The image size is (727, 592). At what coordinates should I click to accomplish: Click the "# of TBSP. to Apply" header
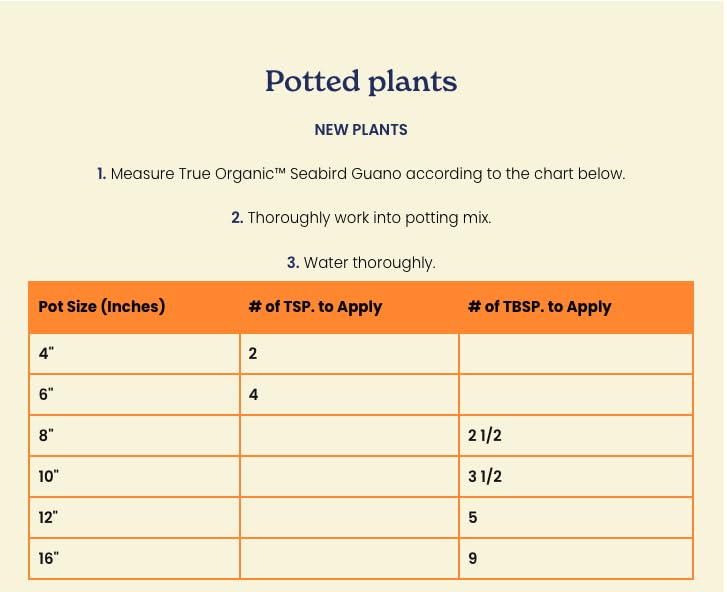(539, 307)
